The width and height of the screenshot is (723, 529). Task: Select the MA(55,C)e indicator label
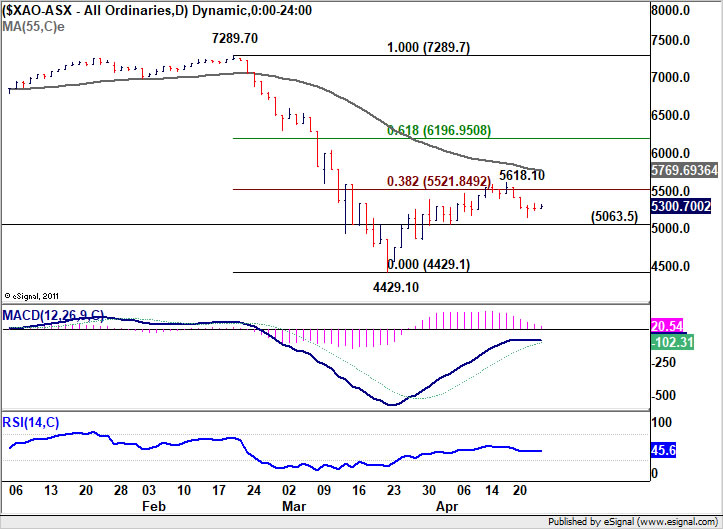coord(33,26)
